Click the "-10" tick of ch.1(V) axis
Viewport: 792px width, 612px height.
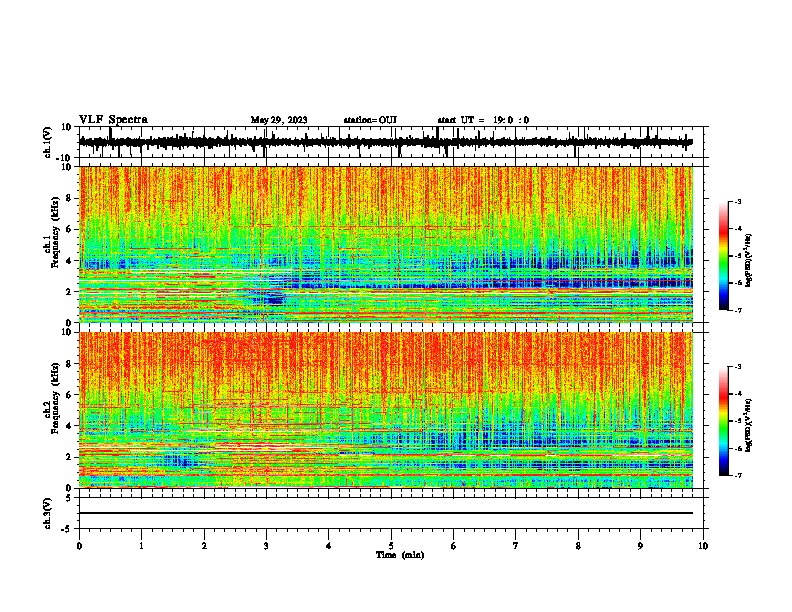65,158
